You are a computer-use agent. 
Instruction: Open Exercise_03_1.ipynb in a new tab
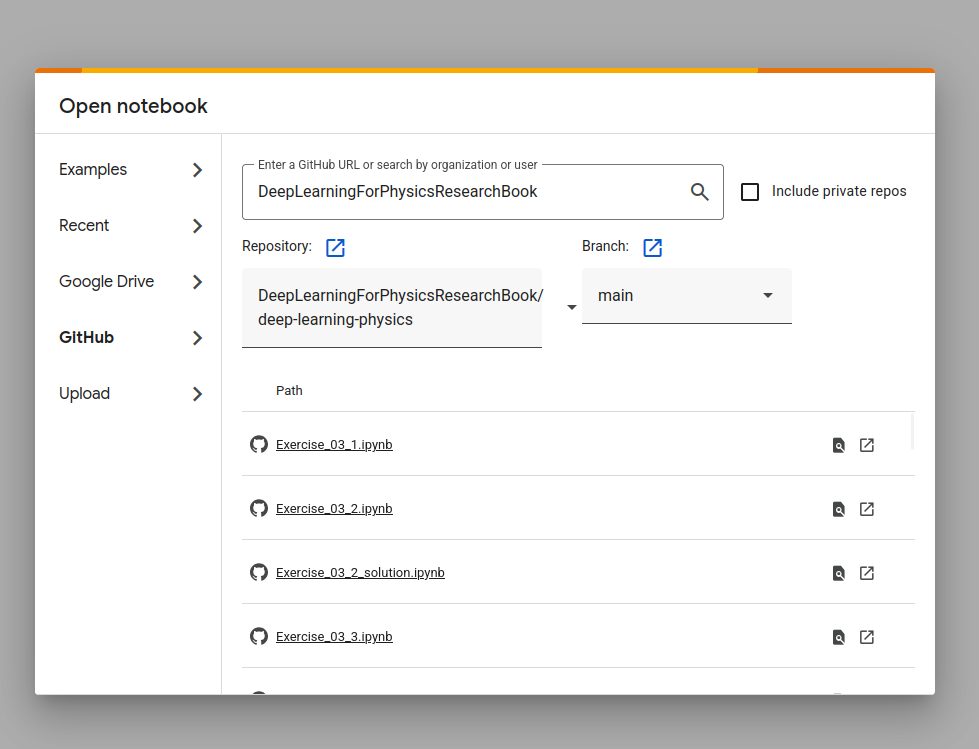click(867, 445)
